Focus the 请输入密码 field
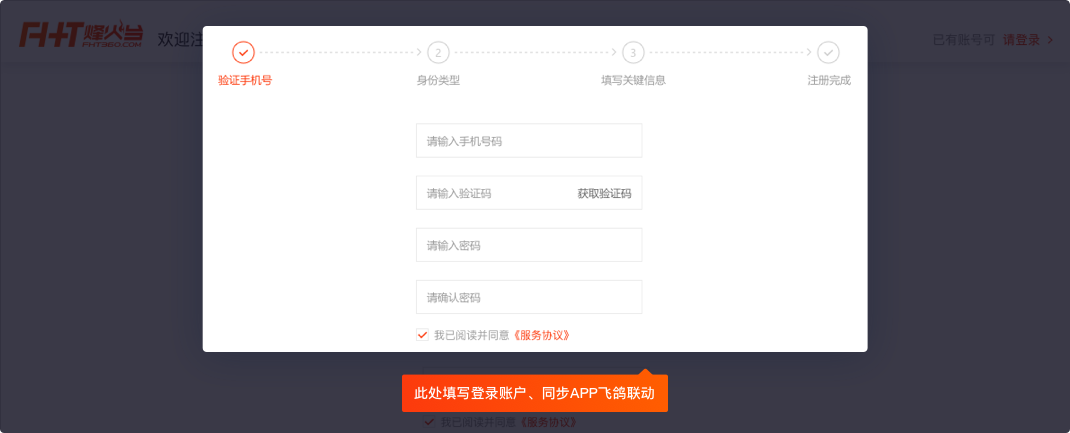The height and width of the screenshot is (433, 1070). click(529, 245)
